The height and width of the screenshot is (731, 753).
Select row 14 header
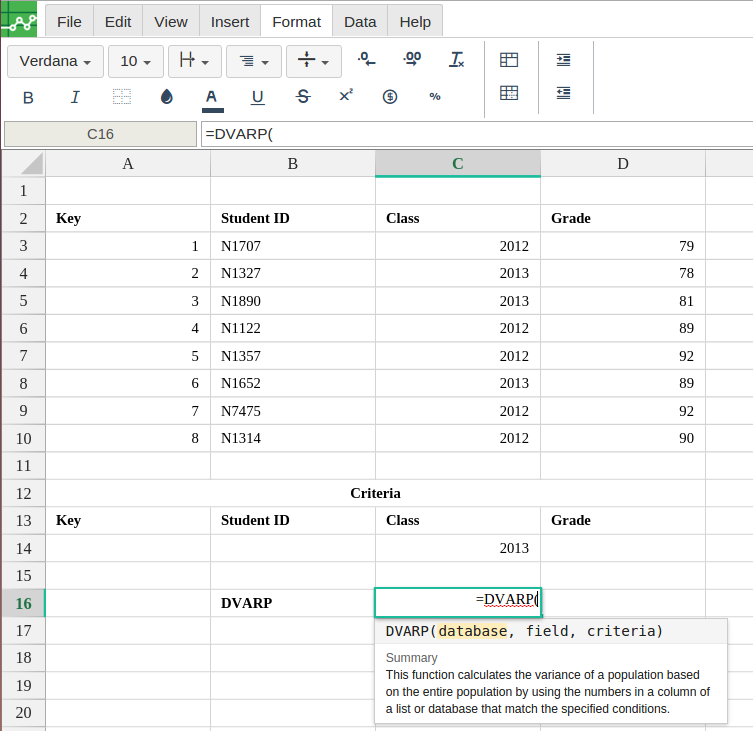[24, 548]
